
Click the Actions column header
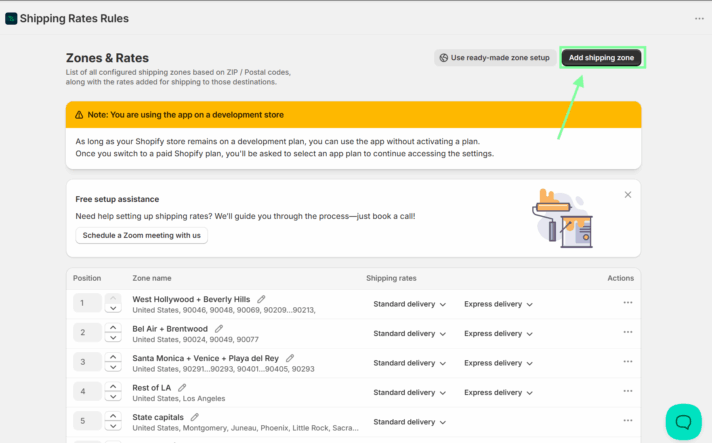pyautogui.click(x=620, y=278)
